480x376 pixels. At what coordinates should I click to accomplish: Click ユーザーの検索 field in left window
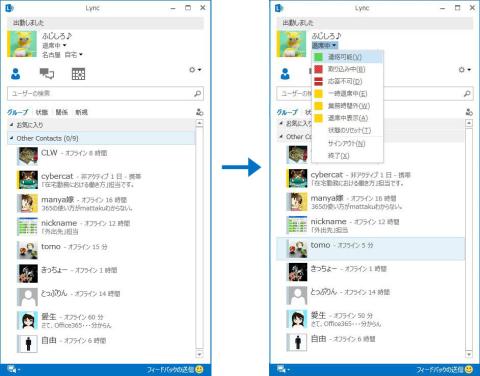(x=105, y=94)
